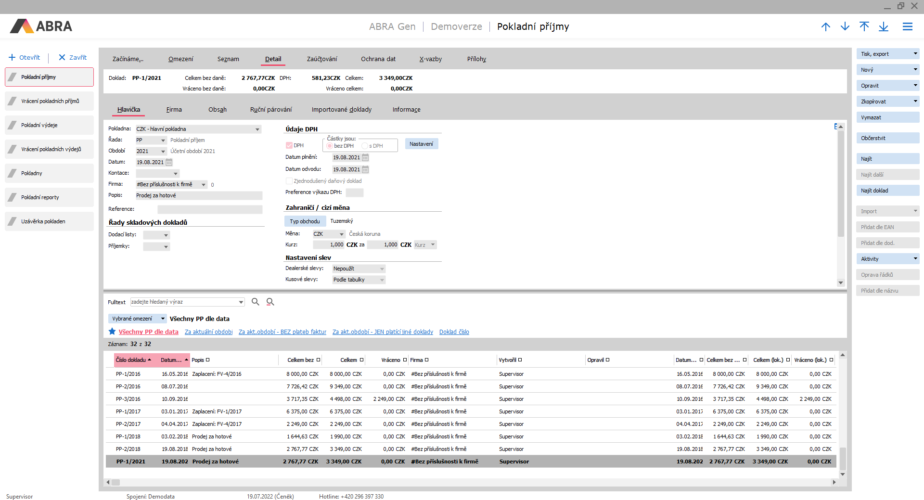Expand the Pokladna dropdown
This screenshot has height=500, width=924.
(257, 129)
